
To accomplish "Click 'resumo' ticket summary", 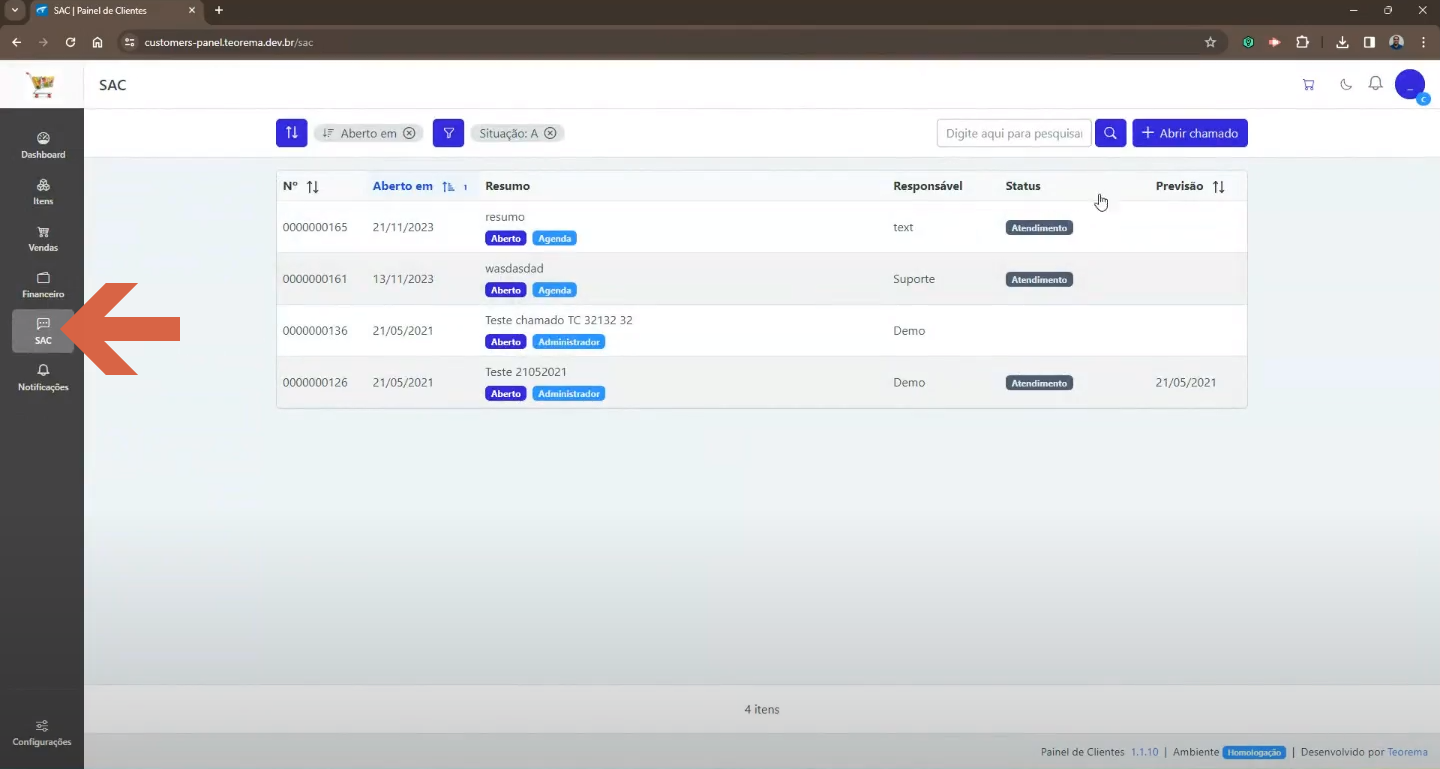I will click(505, 217).
